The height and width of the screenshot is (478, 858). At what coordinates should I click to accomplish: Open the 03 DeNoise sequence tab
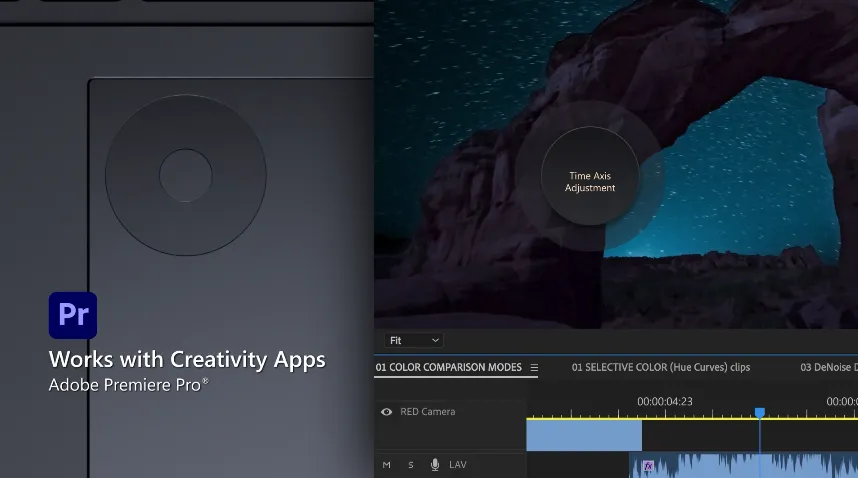[x=828, y=368]
